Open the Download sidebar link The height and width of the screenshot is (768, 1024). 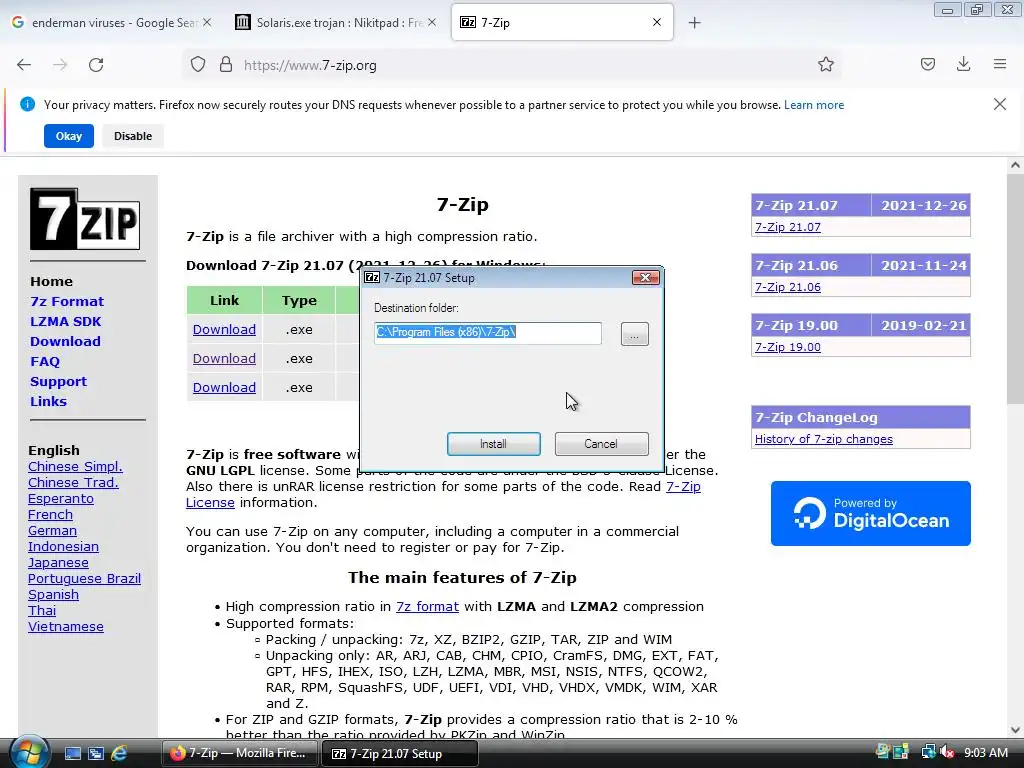click(x=65, y=342)
